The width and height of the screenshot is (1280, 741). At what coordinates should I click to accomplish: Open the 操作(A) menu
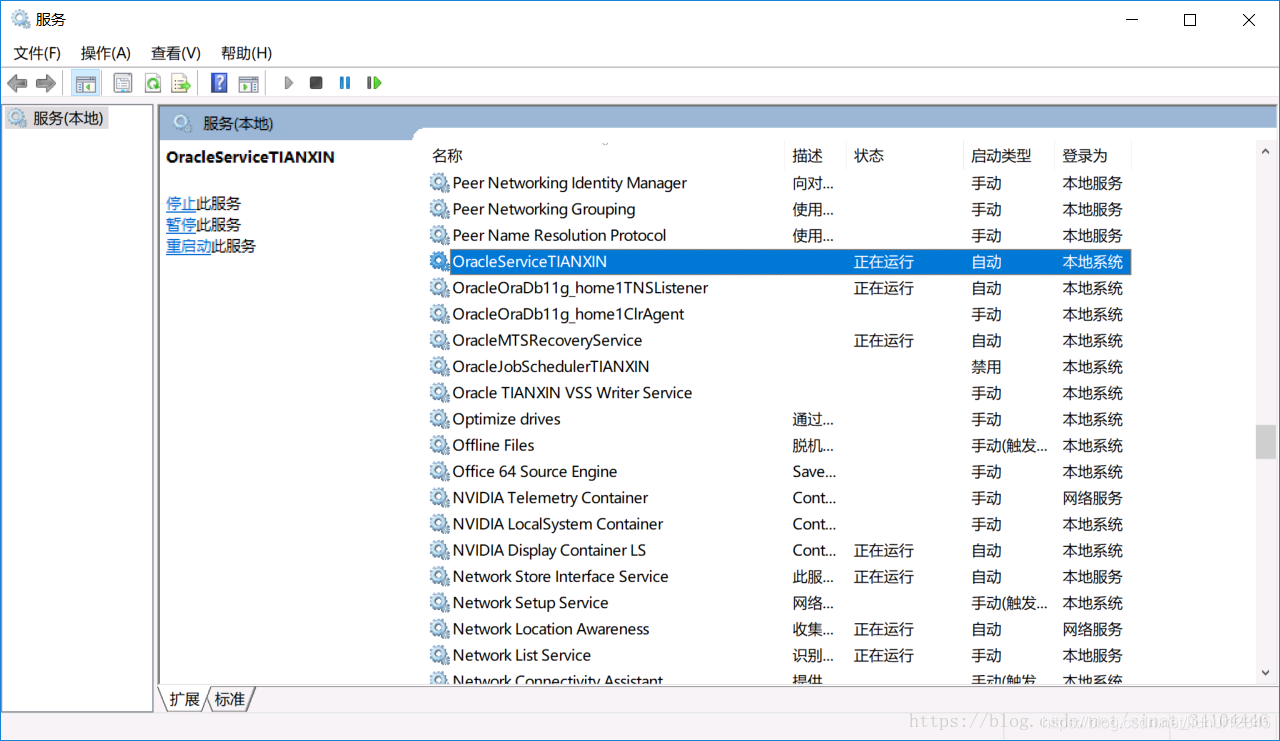(x=106, y=53)
